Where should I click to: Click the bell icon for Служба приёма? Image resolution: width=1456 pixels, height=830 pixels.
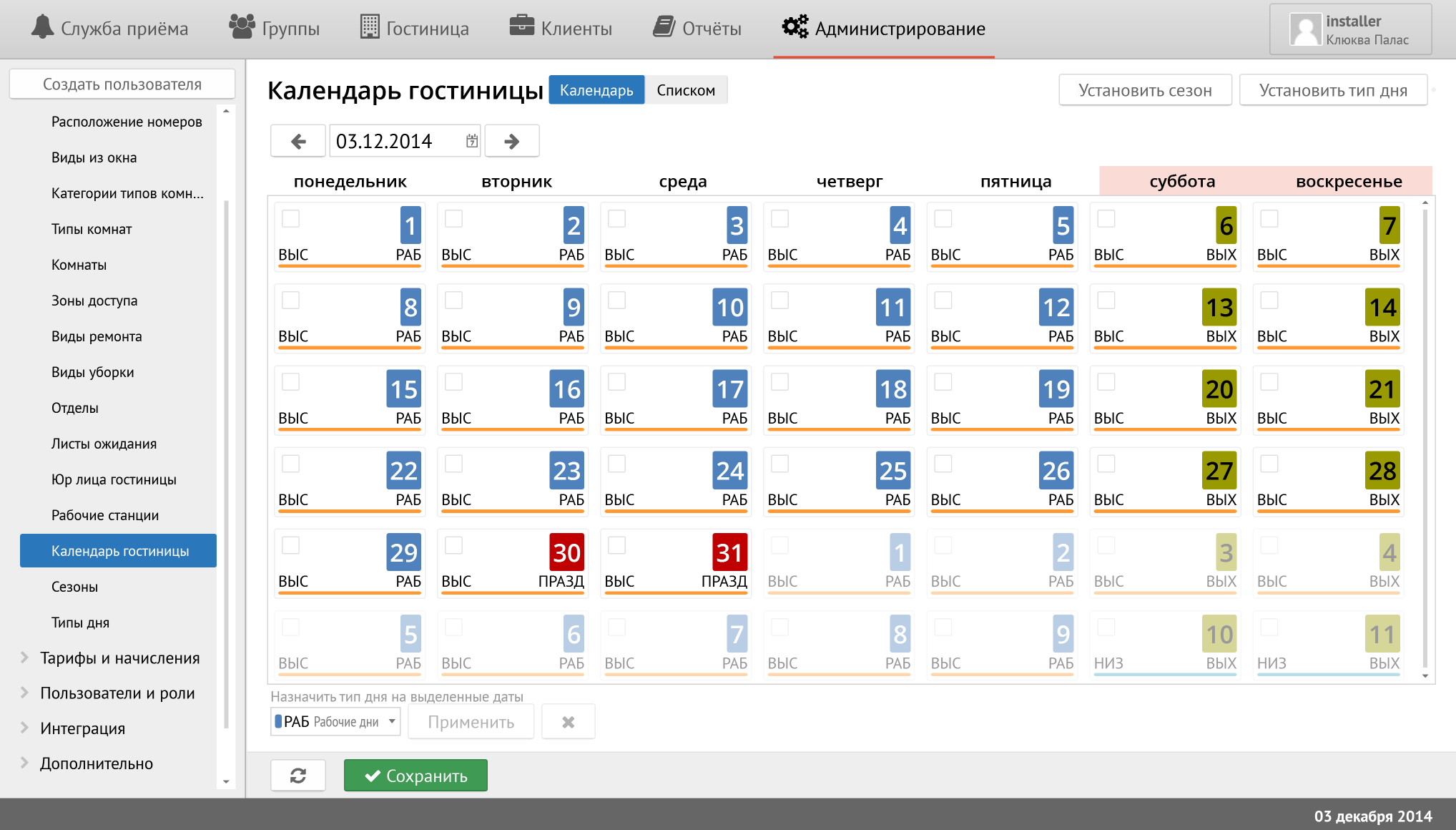coord(43,27)
